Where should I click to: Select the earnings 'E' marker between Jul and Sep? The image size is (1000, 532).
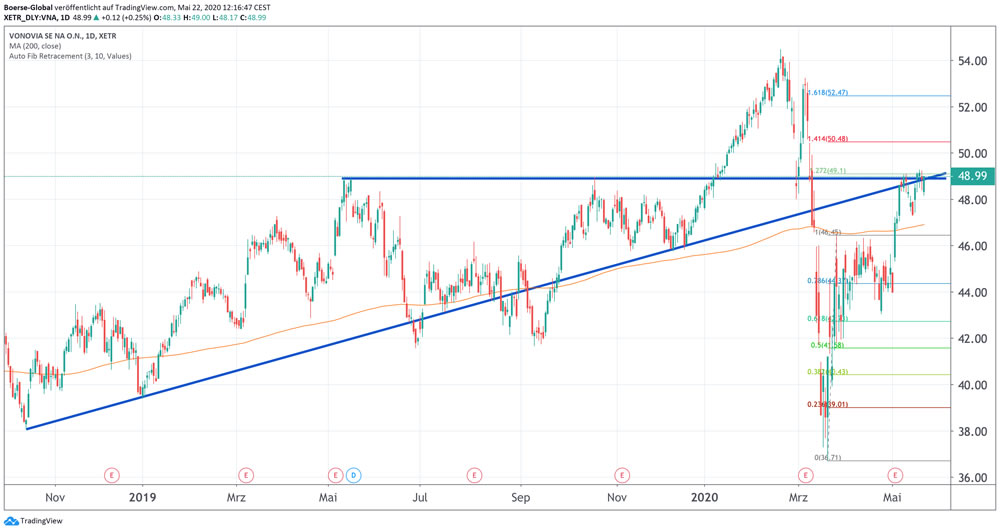tap(474, 475)
